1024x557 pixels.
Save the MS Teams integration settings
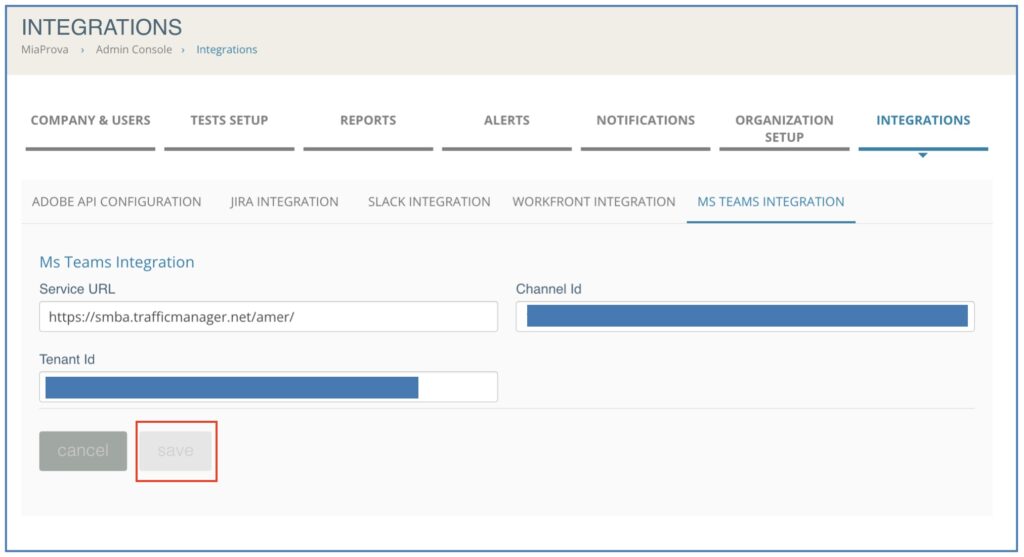tap(176, 451)
